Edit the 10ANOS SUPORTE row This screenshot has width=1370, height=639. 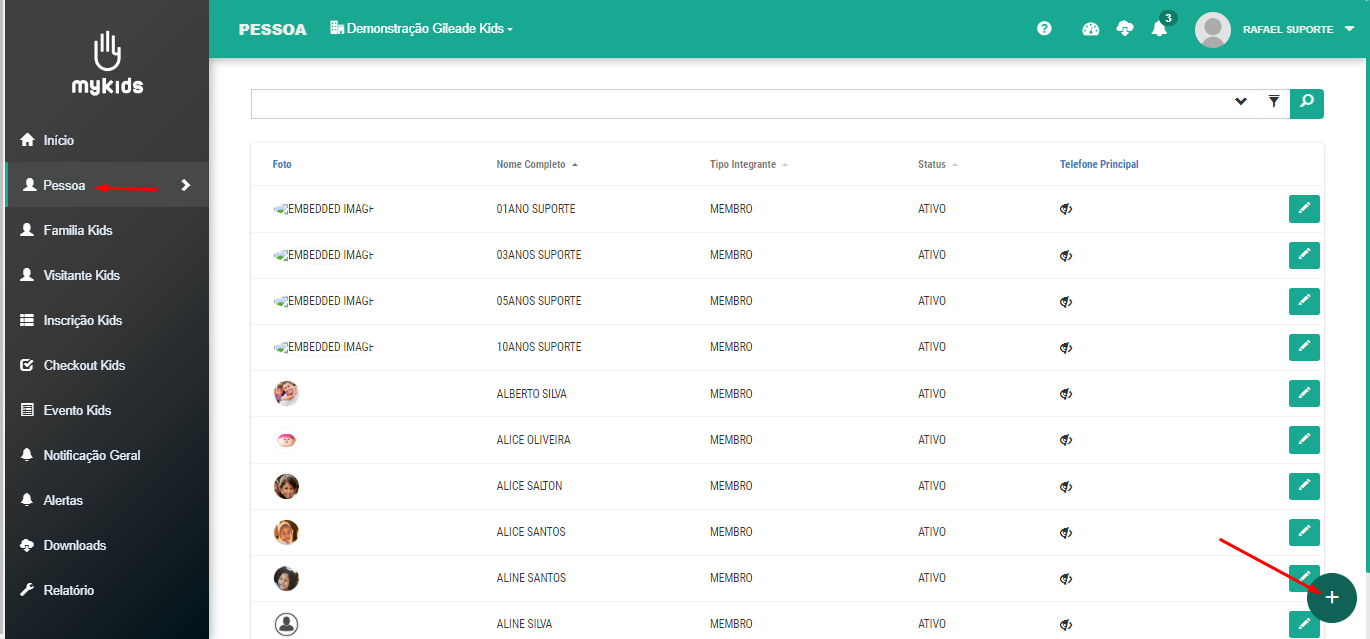coord(1304,347)
